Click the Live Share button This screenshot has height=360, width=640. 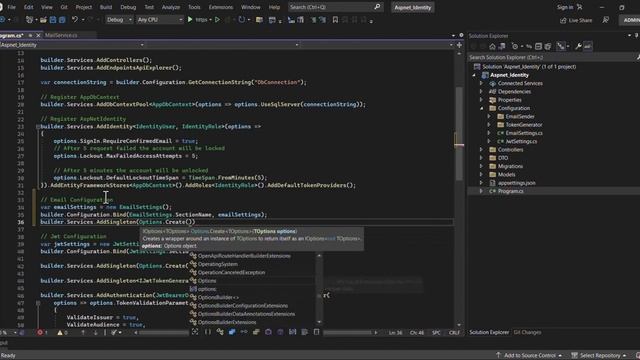pos(576,20)
